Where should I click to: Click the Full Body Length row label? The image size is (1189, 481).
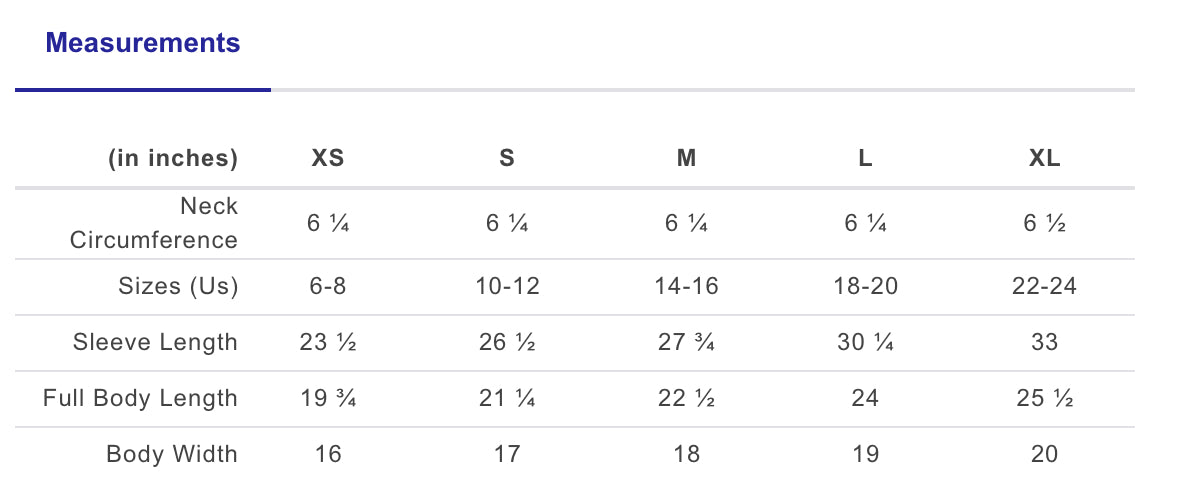(140, 398)
